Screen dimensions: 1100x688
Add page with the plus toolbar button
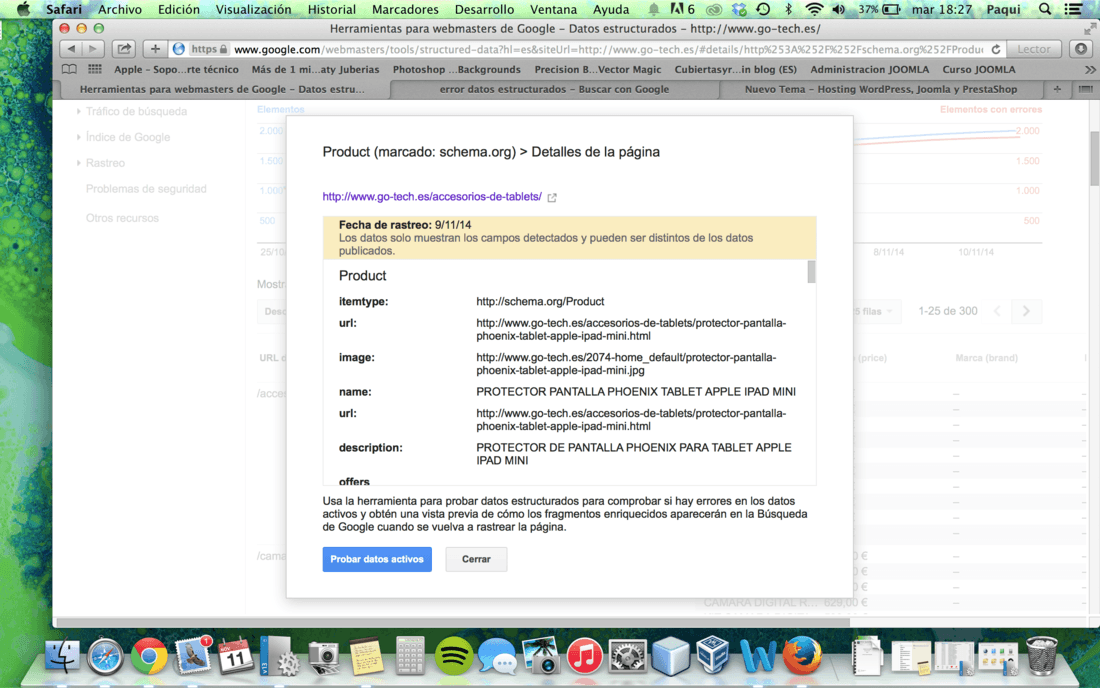155,49
